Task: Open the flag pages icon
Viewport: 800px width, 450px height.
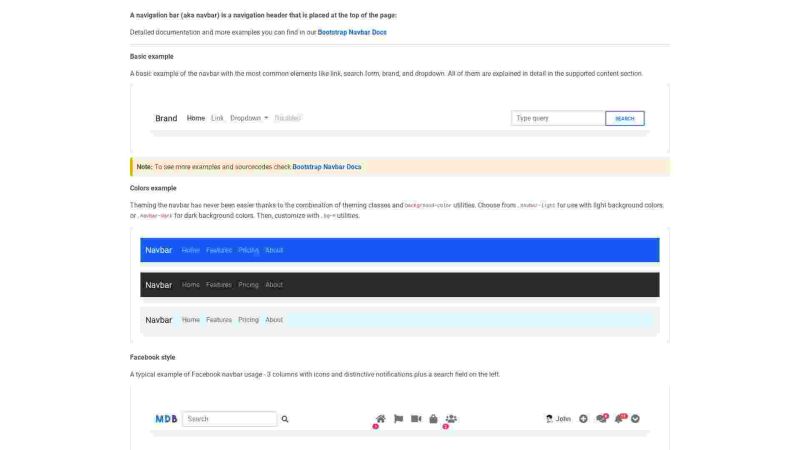Action: tap(398, 419)
